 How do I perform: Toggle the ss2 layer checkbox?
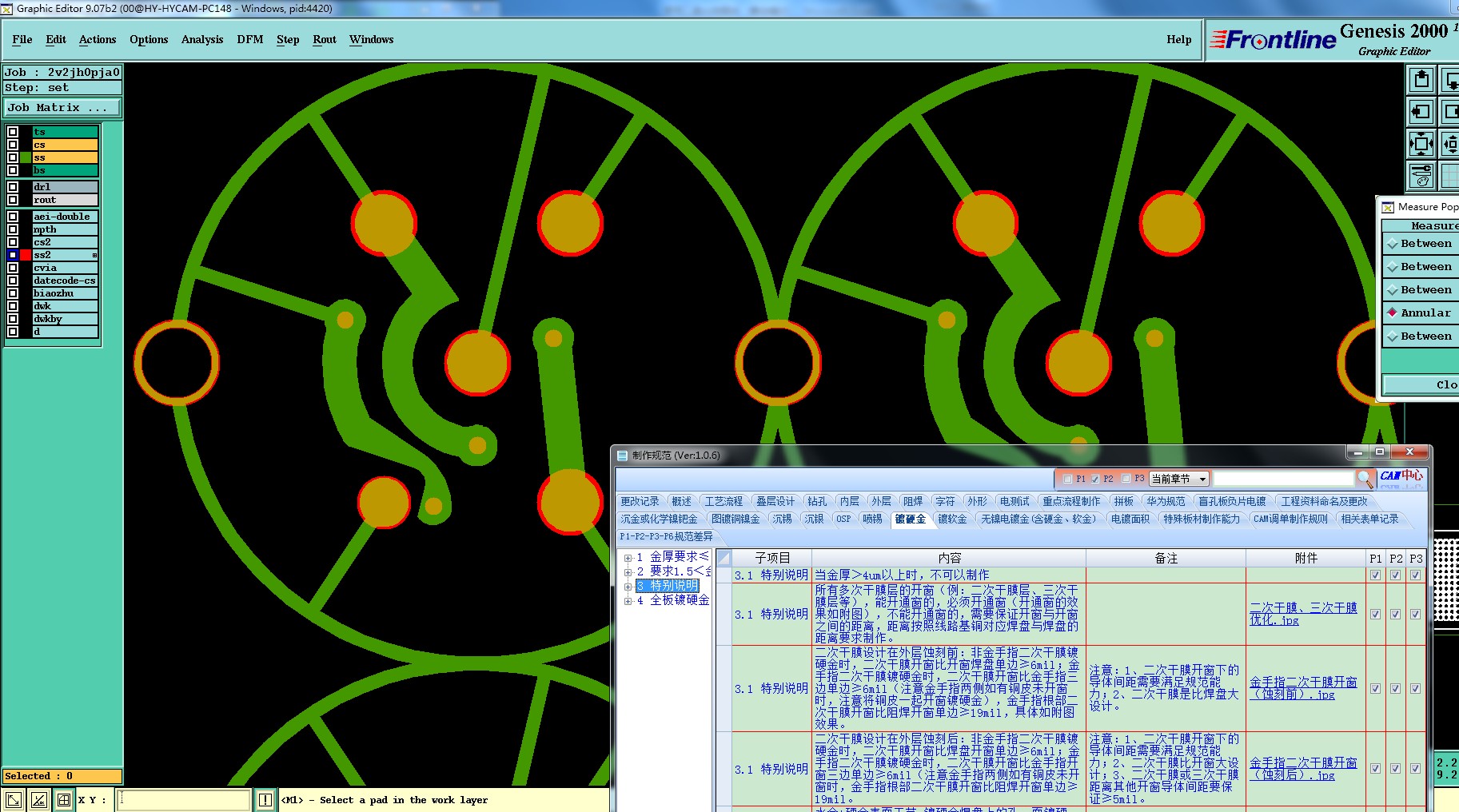(13, 255)
